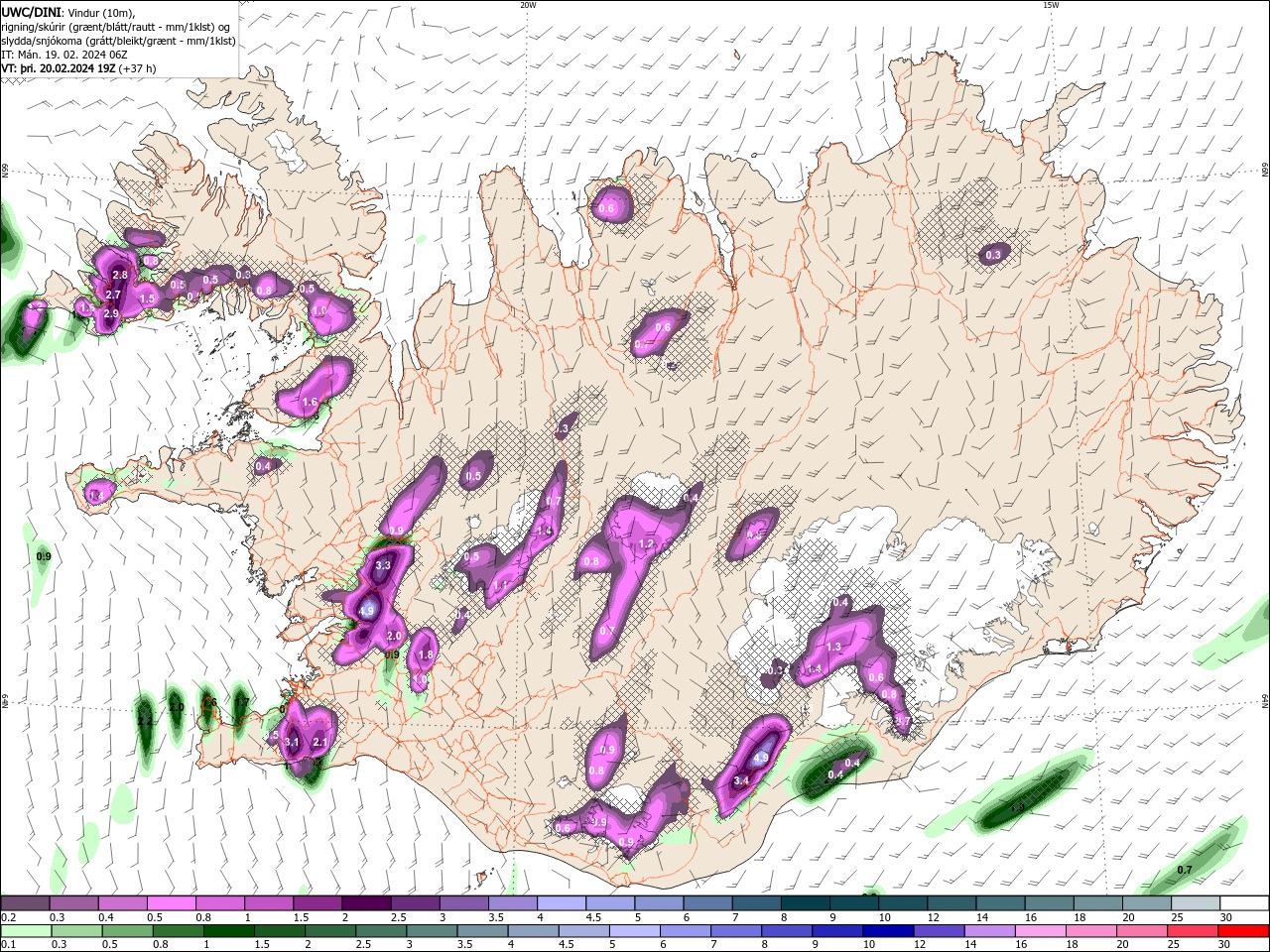1270x952 pixels.
Task: Click the '20W' longitude label
Action: pos(528,5)
